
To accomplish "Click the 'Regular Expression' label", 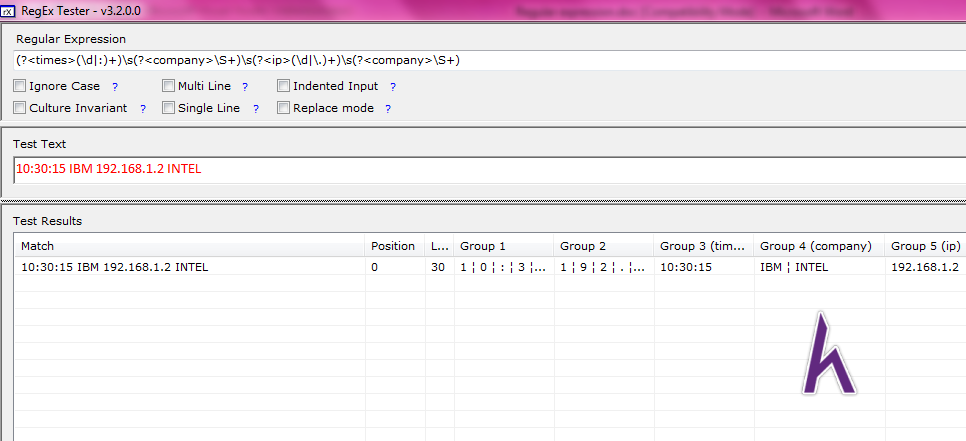I will coord(71,39).
